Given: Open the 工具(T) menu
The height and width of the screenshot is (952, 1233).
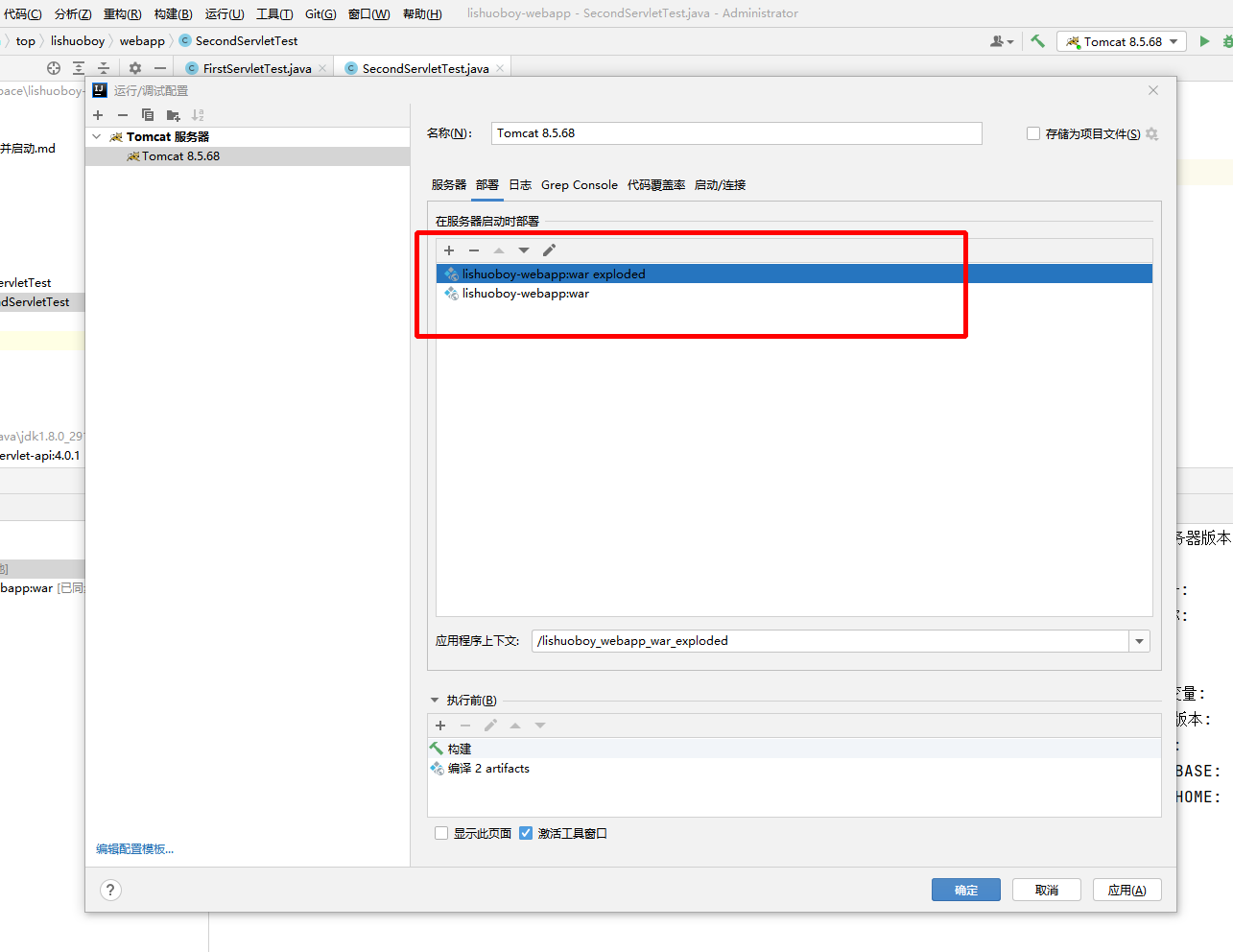Looking at the screenshot, I should pyautogui.click(x=274, y=13).
